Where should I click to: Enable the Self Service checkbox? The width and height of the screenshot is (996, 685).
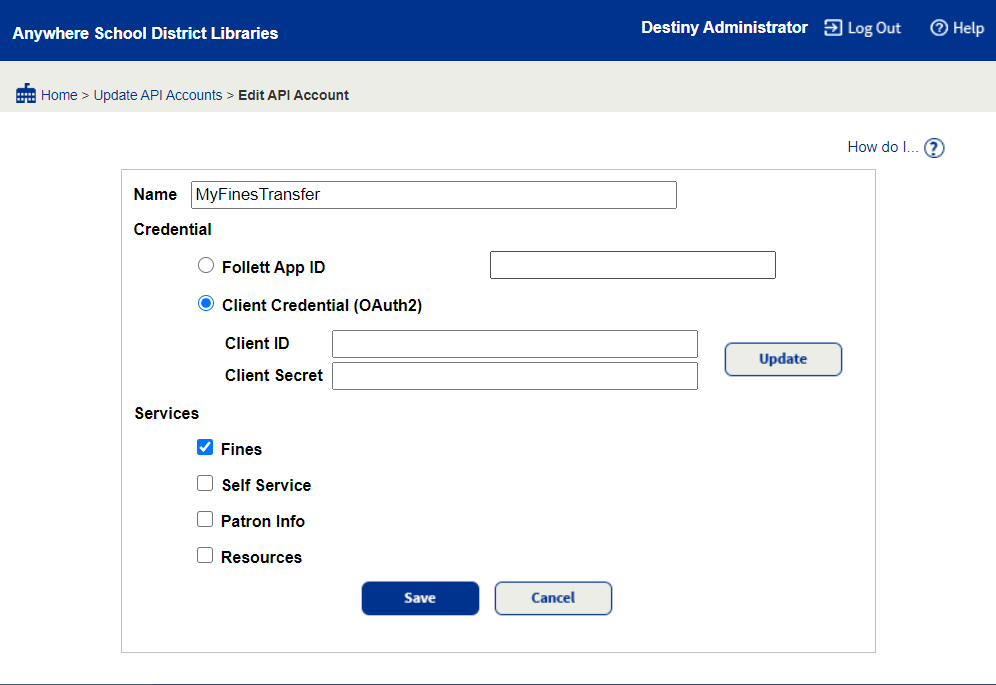205,483
